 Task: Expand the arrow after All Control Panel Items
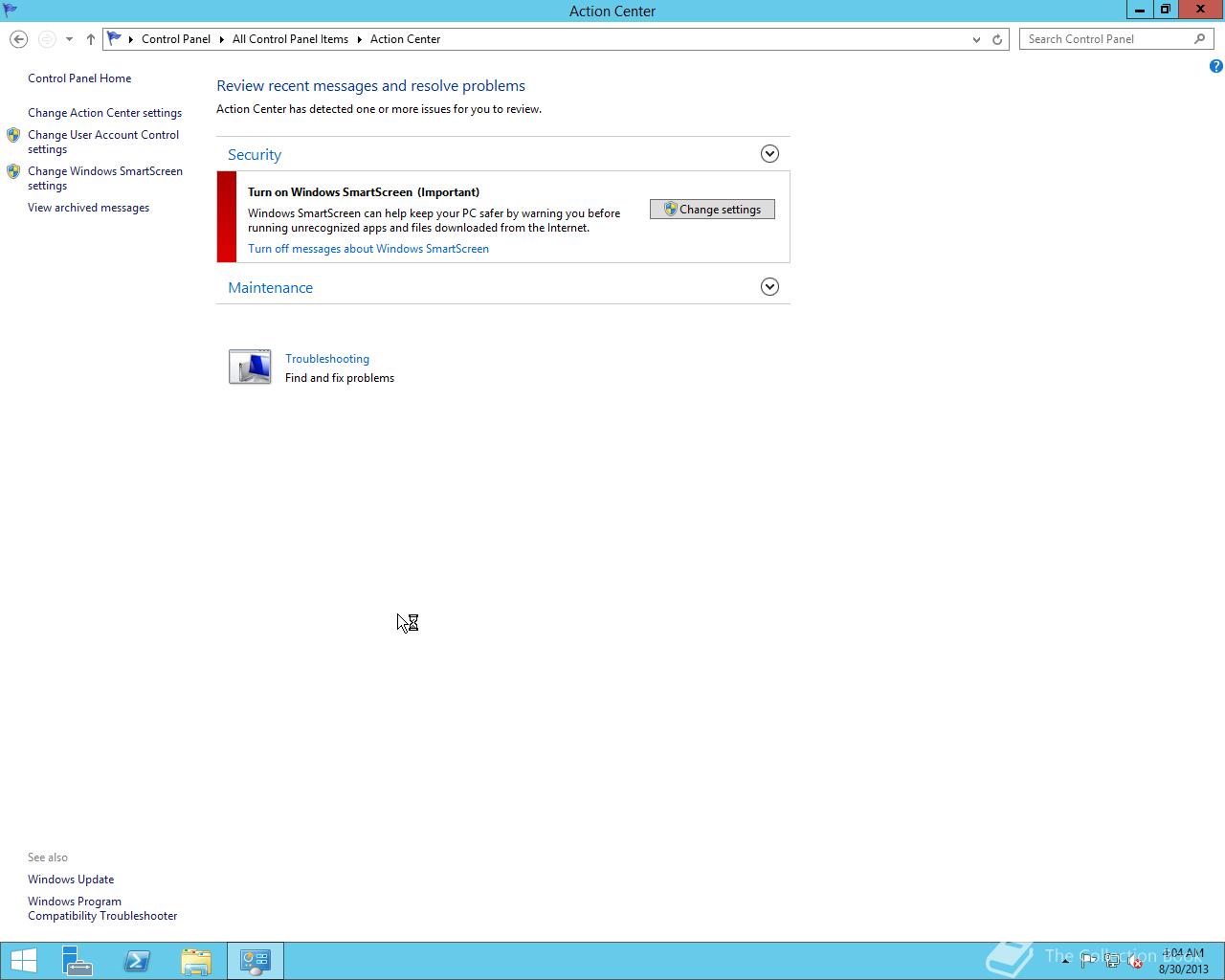click(360, 39)
